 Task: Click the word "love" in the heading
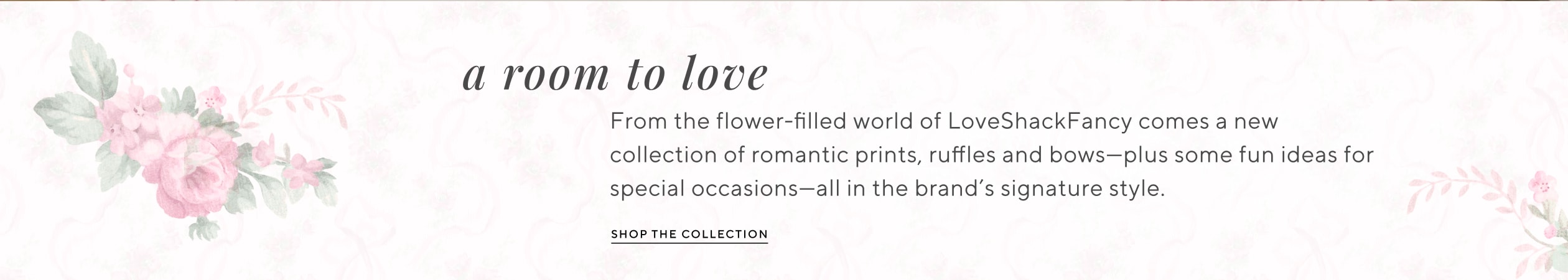point(725,76)
